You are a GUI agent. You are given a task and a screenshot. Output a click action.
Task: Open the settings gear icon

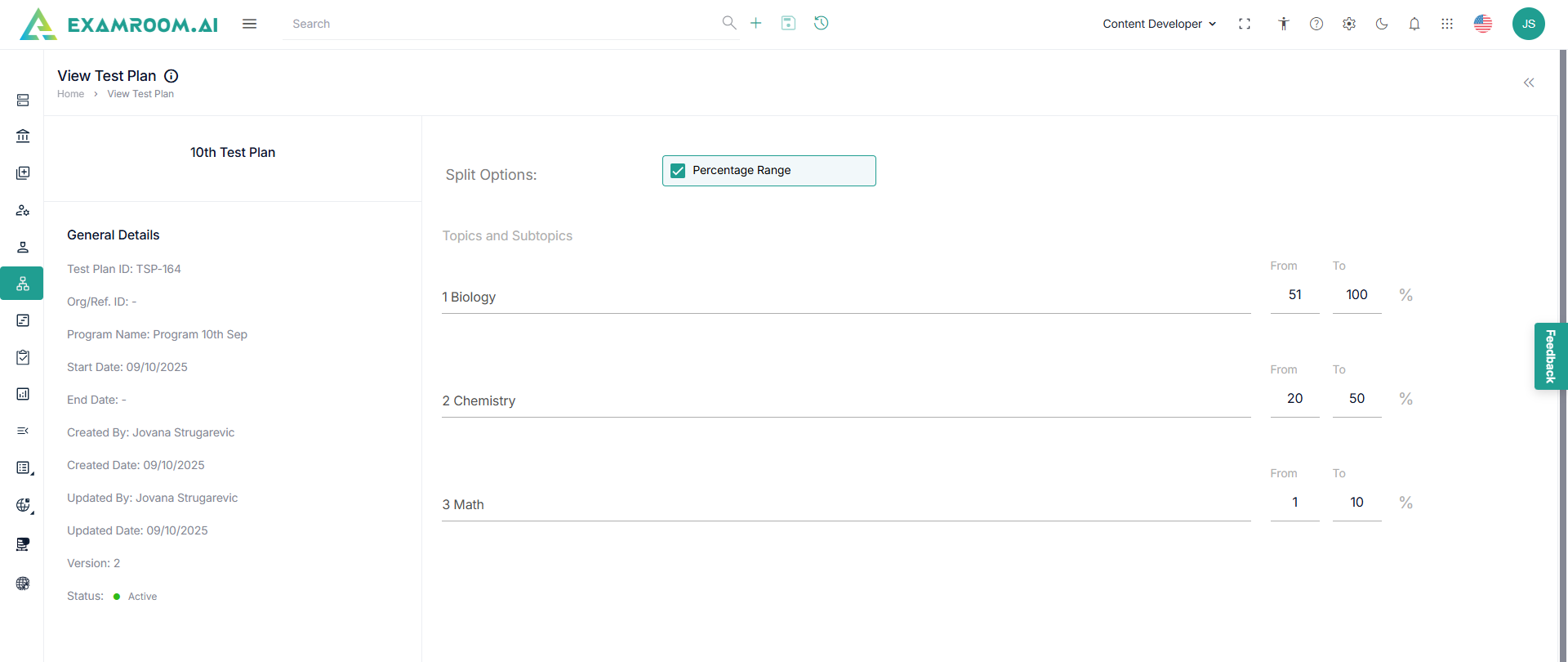(x=1348, y=24)
